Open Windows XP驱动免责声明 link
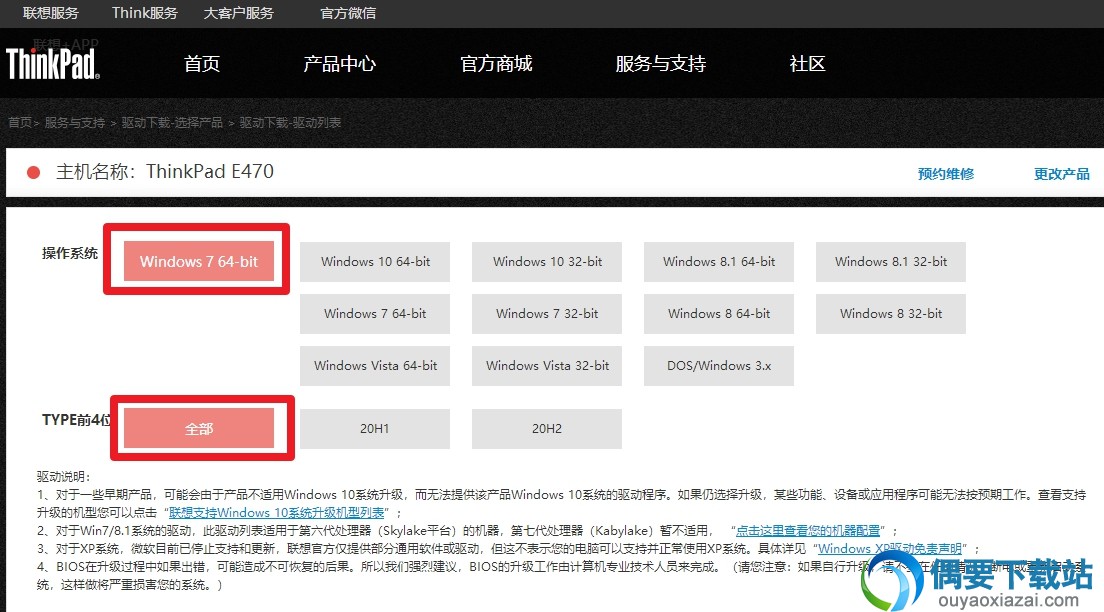This screenshot has height=612, width=1104. 890,549
